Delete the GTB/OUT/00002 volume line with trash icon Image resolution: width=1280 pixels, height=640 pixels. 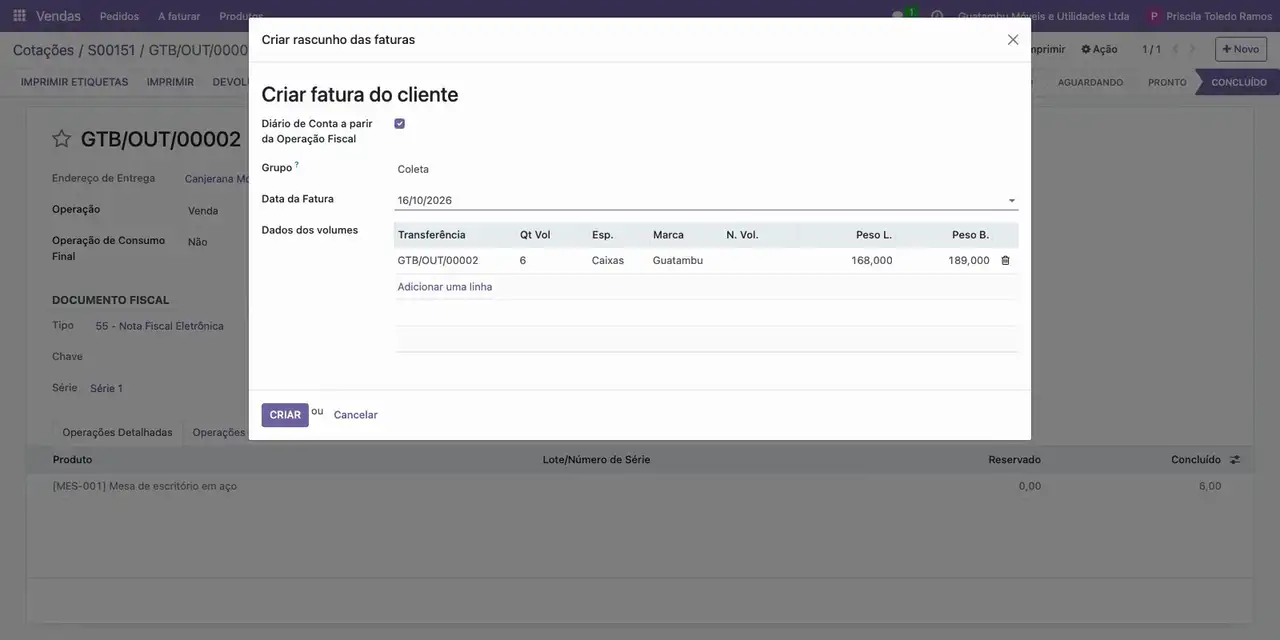tap(1006, 260)
